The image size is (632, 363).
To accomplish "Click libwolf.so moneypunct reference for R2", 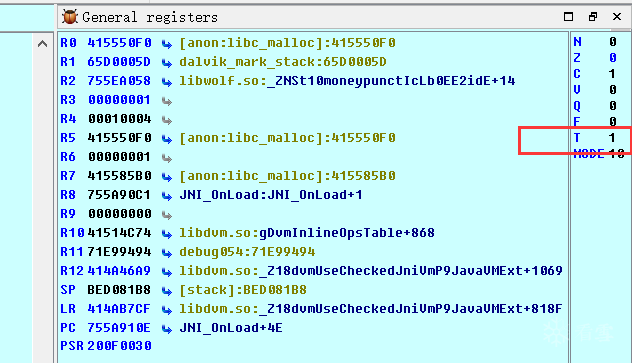I will click(x=347, y=81).
